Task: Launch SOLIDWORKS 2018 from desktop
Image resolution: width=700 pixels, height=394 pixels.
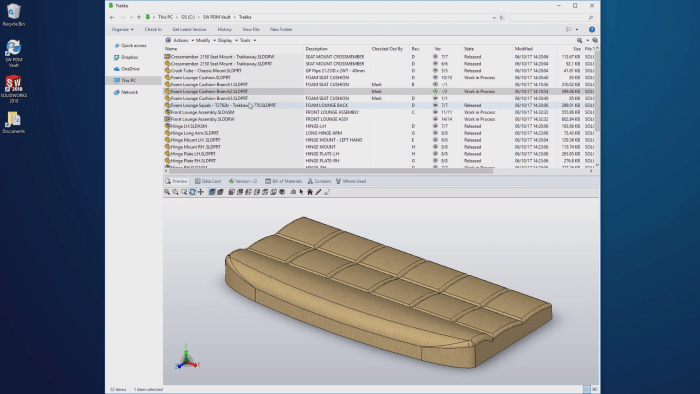Action: click(x=13, y=89)
